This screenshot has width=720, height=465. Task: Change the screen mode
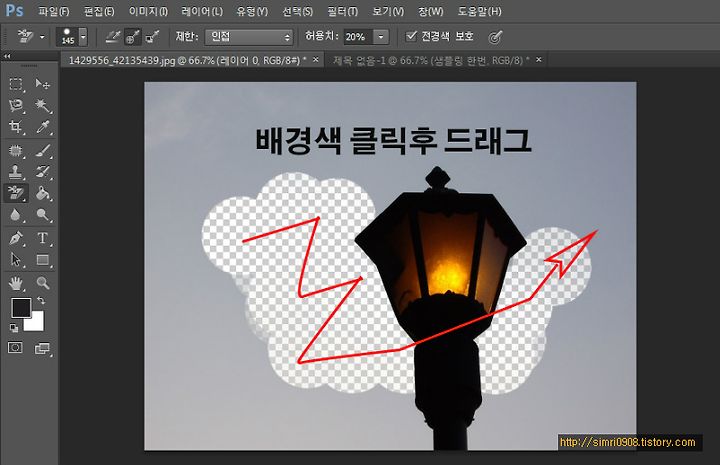tap(43, 348)
